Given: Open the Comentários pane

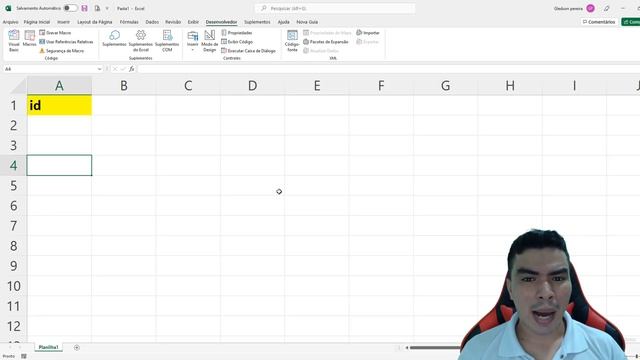Looking at the screenshot, I should pyautogui.click(x=599, y=22).
